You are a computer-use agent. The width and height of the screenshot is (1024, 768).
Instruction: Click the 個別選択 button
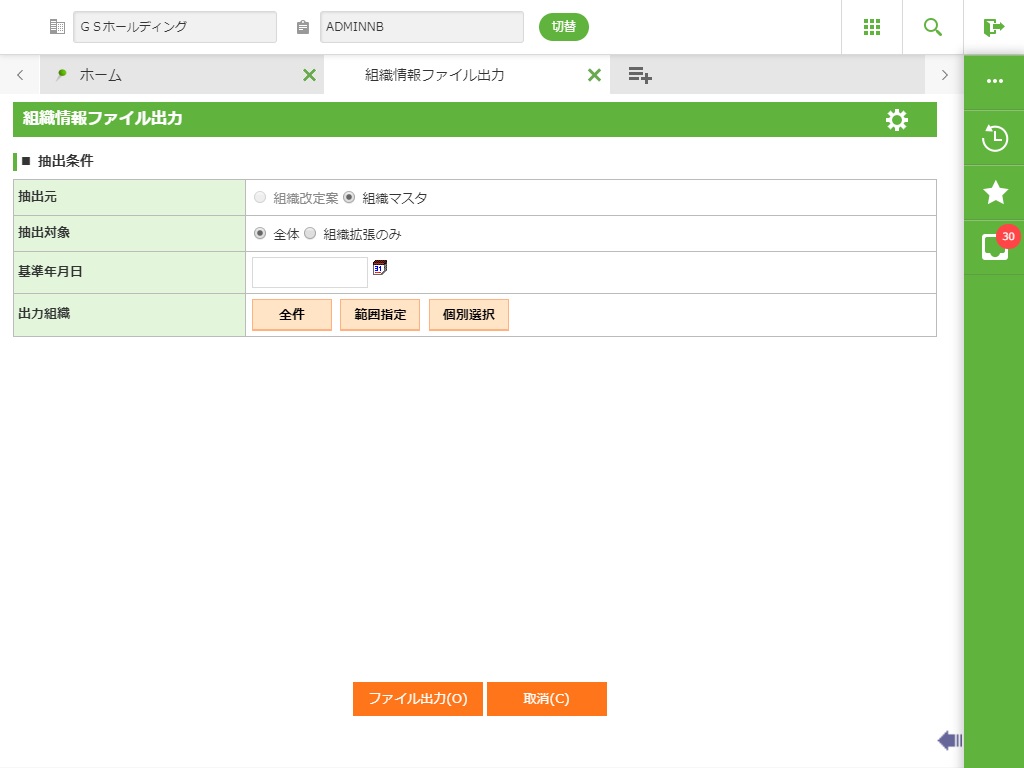pyautogui.click(x=469, y=315)
